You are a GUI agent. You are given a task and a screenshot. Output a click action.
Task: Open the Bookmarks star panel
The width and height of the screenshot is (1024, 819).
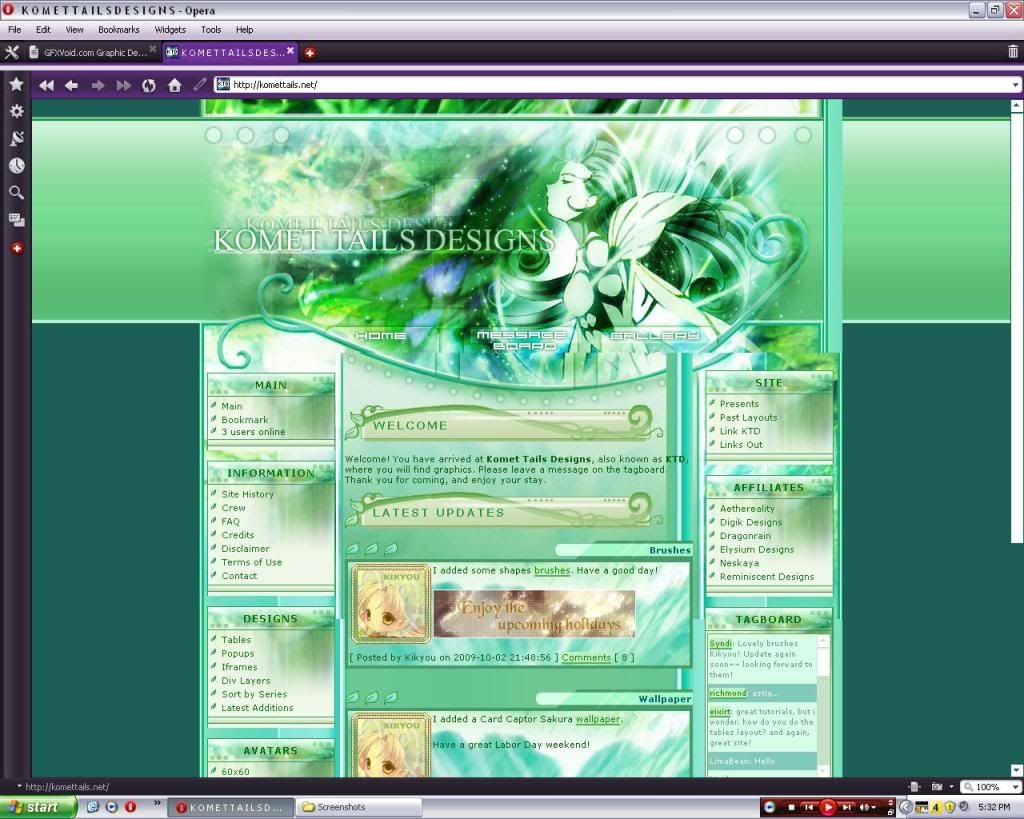pyautogui.click(x=16, y=84)
